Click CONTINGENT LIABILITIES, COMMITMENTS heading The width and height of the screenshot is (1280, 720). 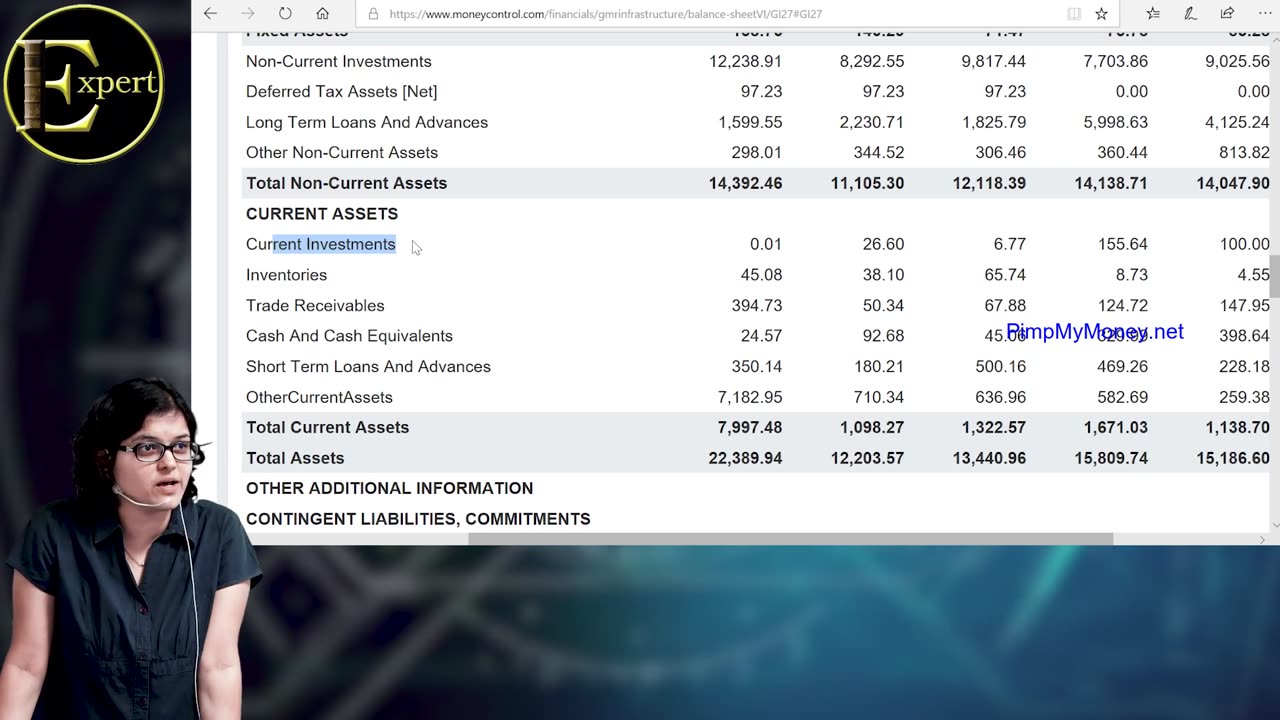pos(418,519)
